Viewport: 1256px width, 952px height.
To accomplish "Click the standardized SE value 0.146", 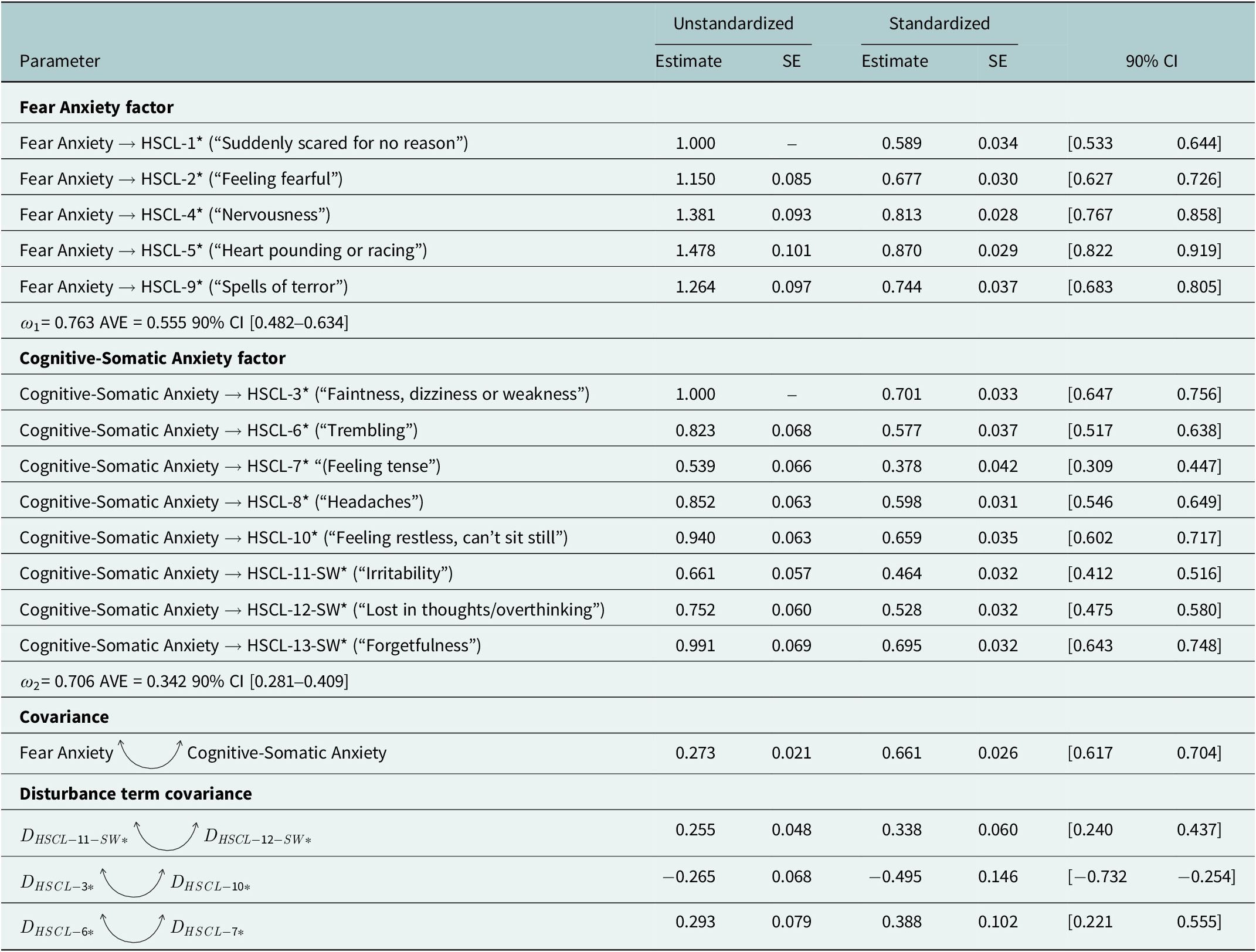I will pyautogui.click(x=998, y=876).
